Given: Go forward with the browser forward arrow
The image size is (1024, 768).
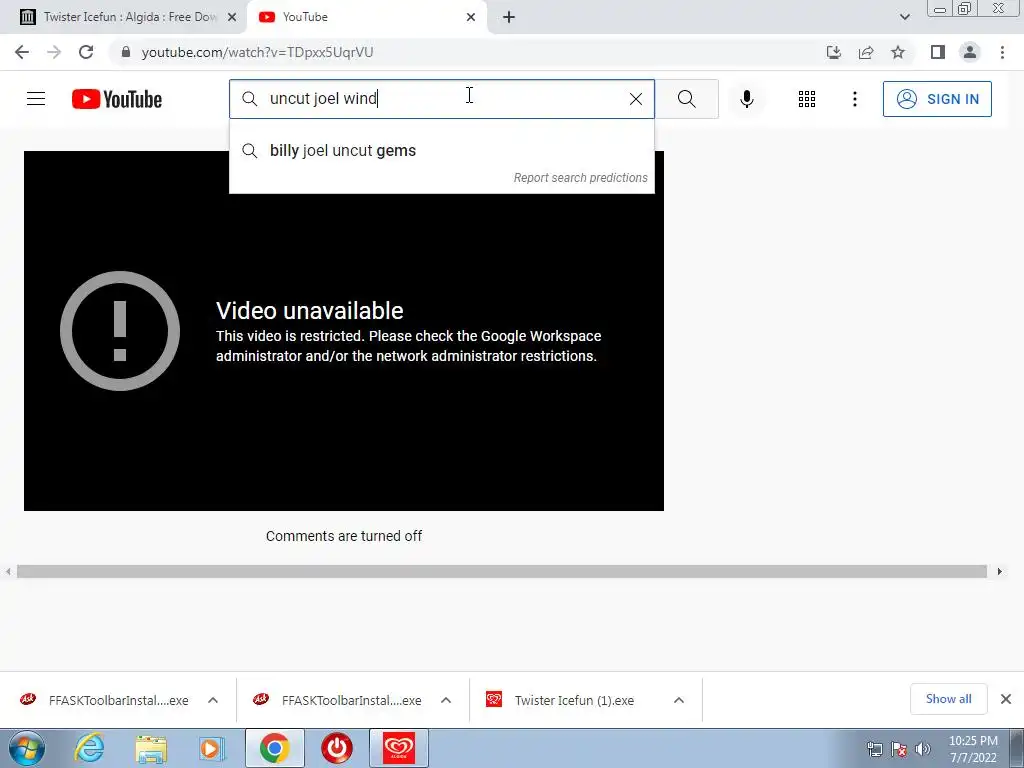Looking at the screenshot, I should click(x=54, y=52).
